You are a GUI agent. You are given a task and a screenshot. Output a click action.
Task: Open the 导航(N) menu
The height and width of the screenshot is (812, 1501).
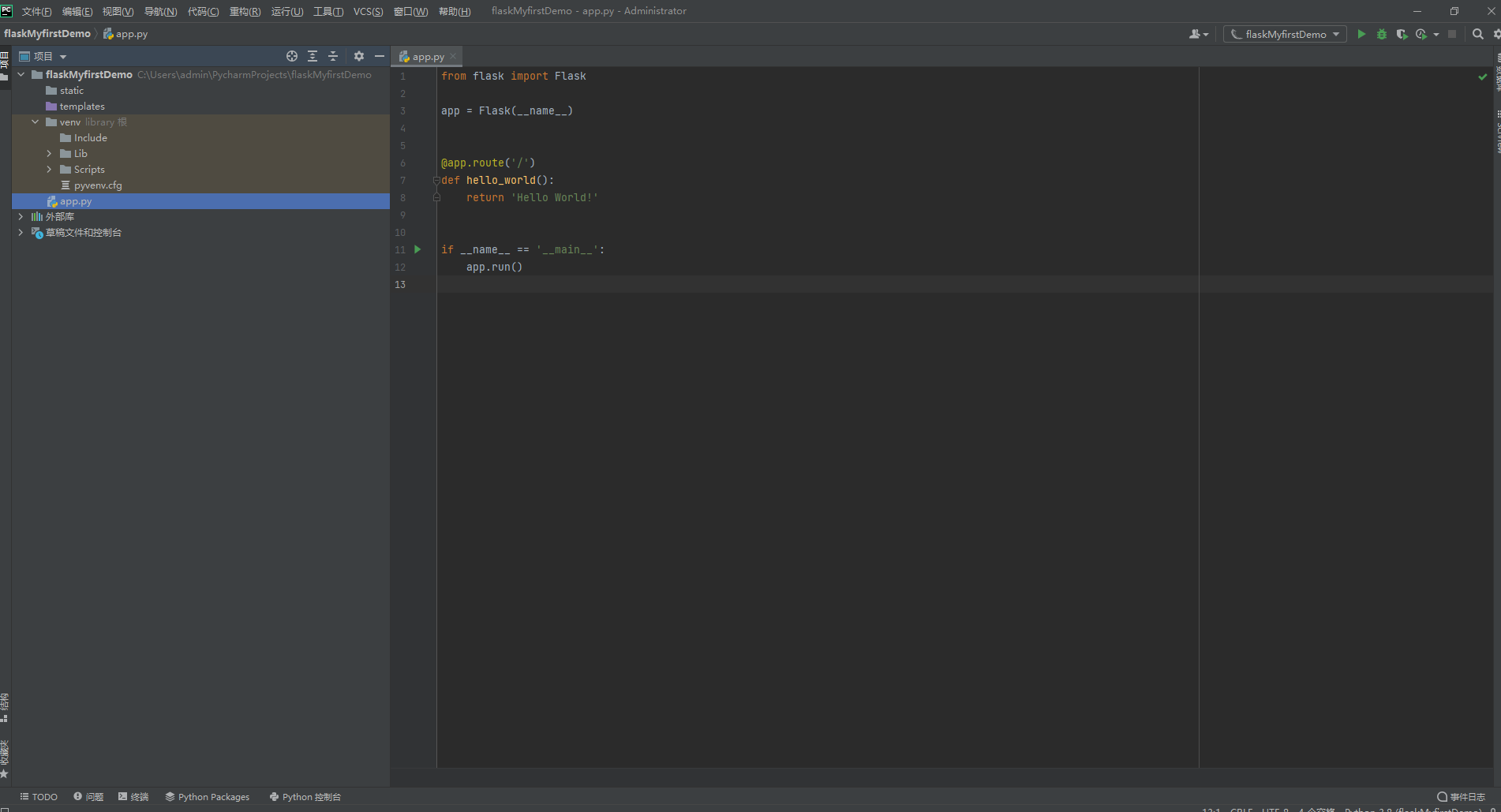(x=160, y=11)
